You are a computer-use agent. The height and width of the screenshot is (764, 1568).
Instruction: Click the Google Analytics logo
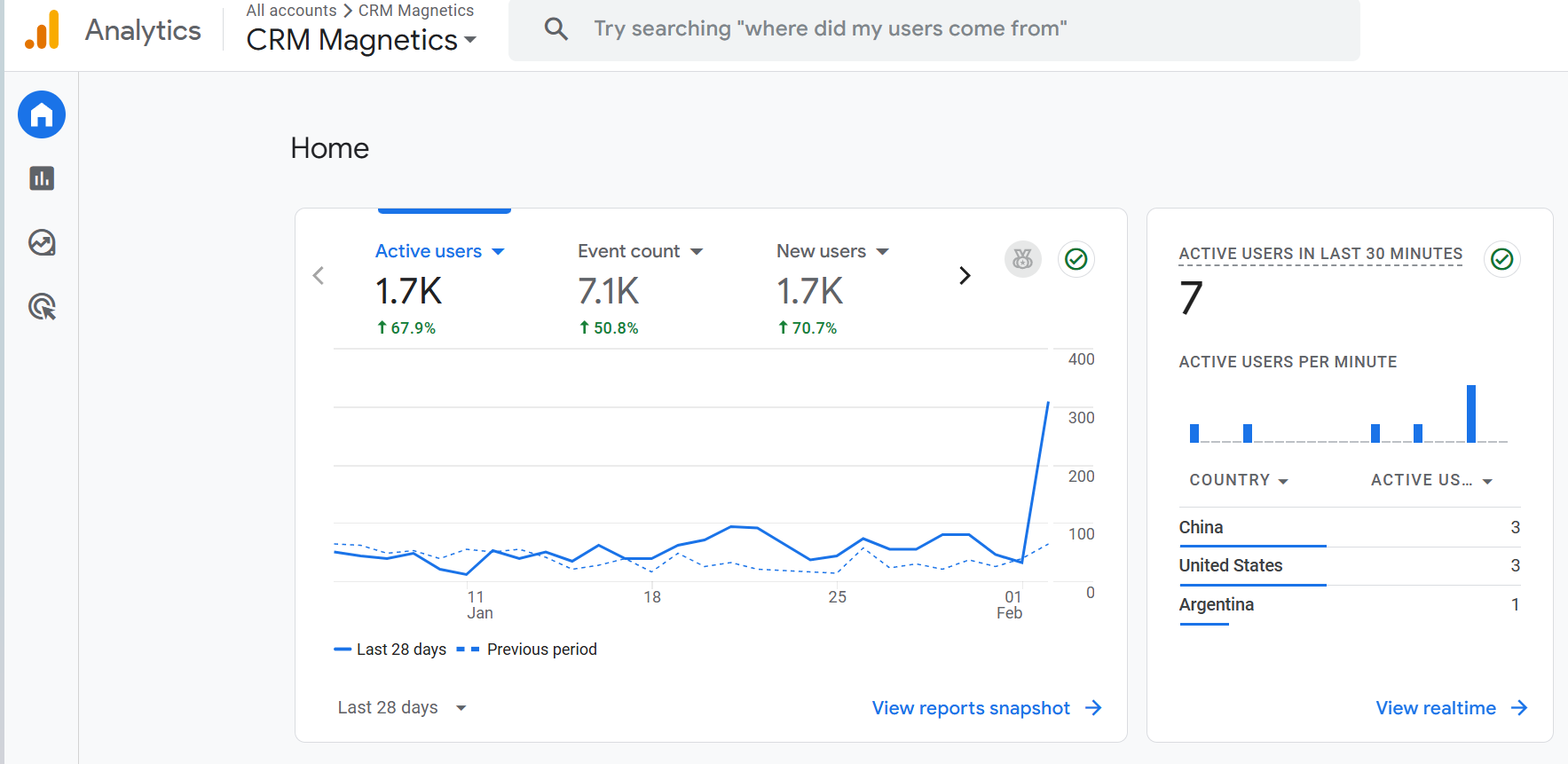43,30
